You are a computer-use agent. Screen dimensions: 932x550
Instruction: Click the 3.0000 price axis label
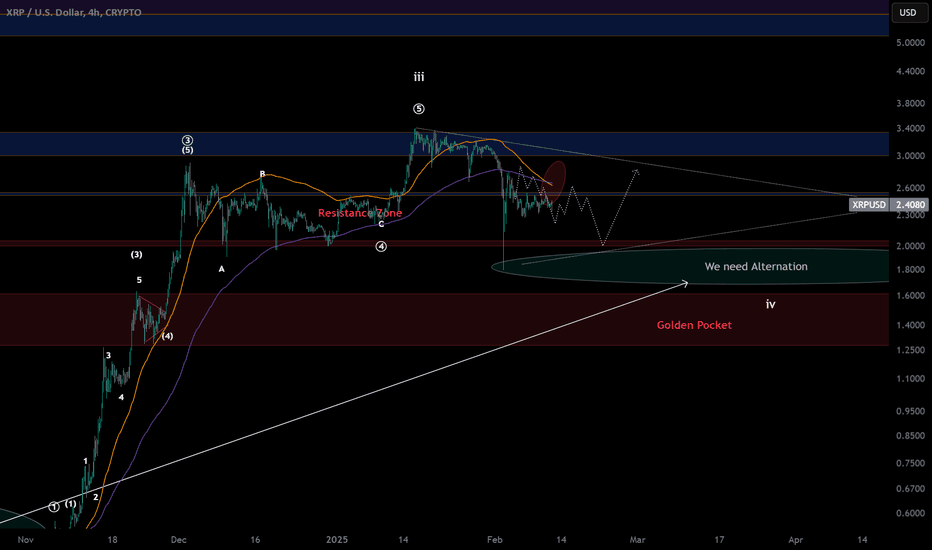911,156
